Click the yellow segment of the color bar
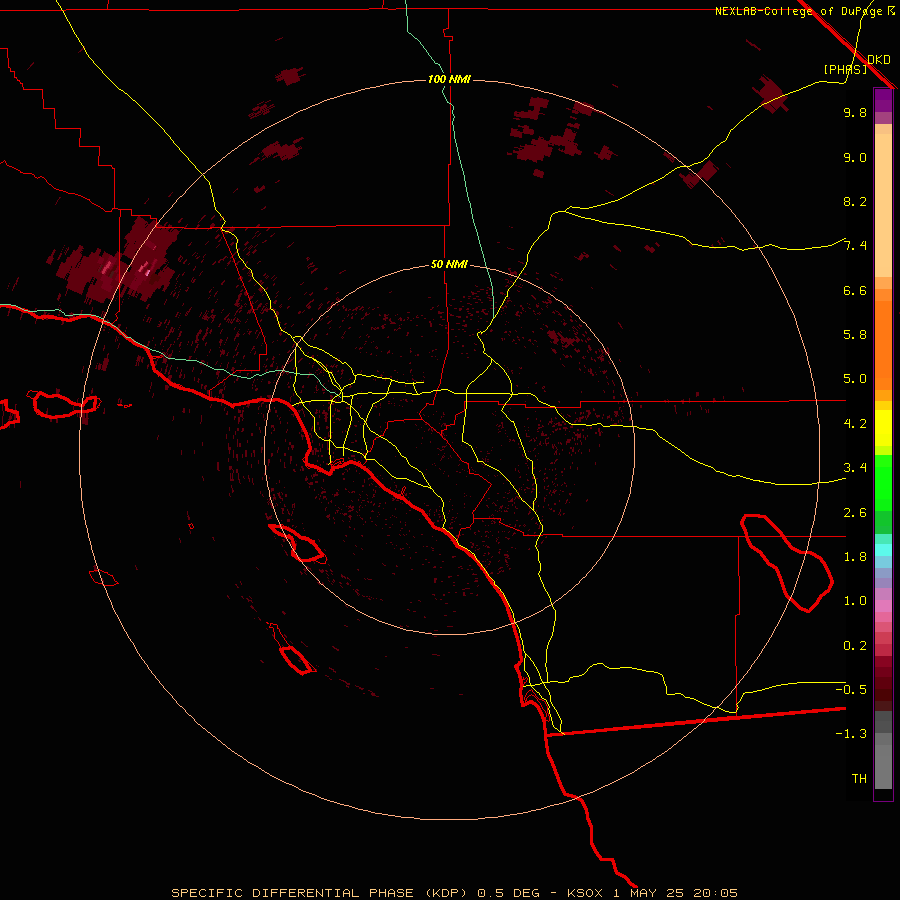The image size is (900, 900). pyautogui.click(x=883, y=428)
